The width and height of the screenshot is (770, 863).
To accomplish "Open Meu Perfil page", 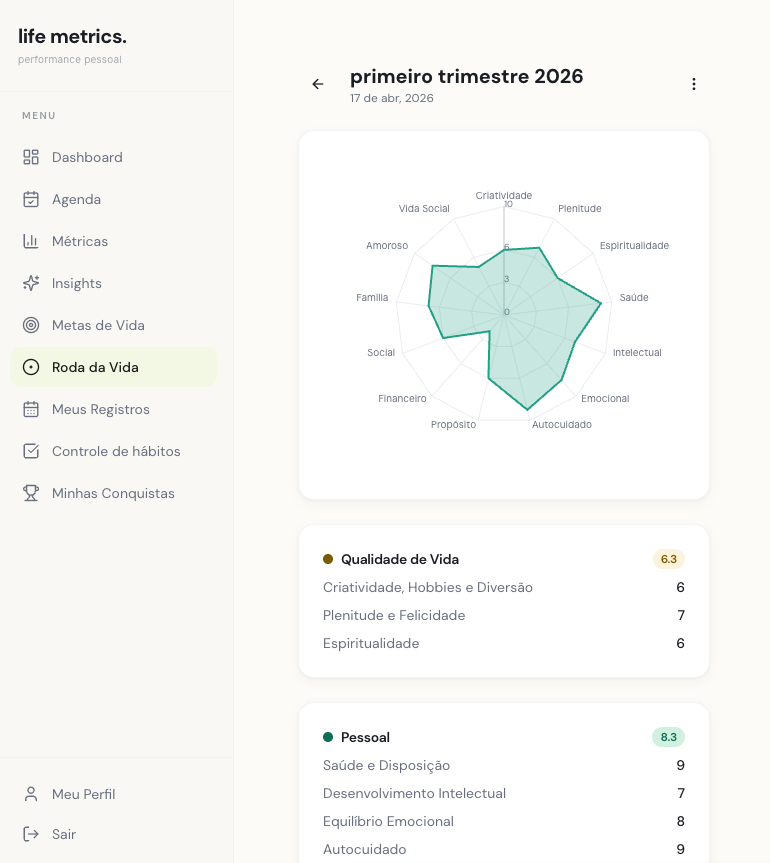I will (83, 794).
